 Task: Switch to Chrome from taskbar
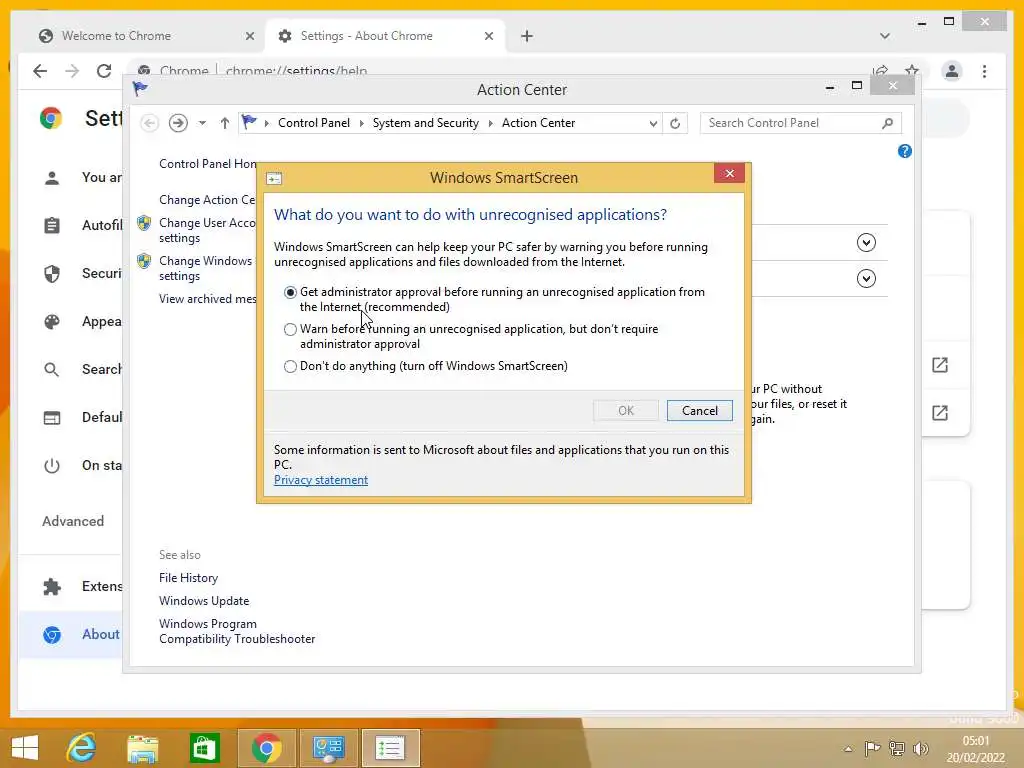(x=266, y=748)
